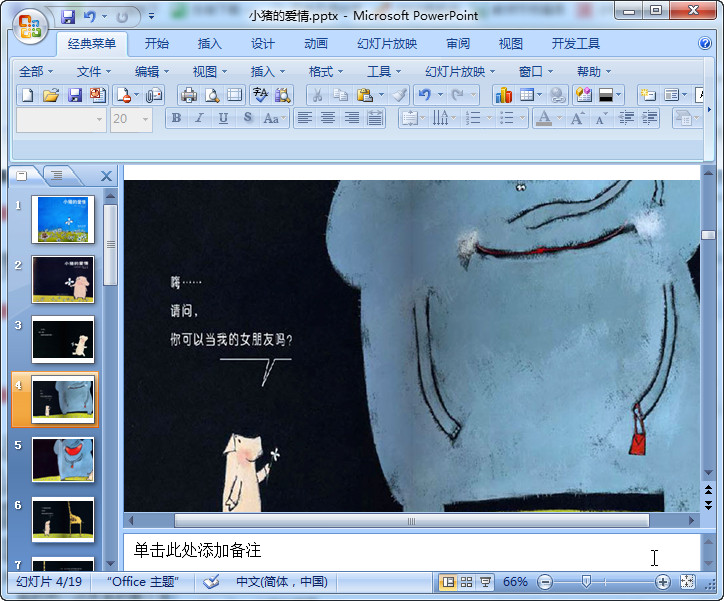Align text left
Image resolution: width=724 pixels, height=601 pixels.
[x=304, y=118]
